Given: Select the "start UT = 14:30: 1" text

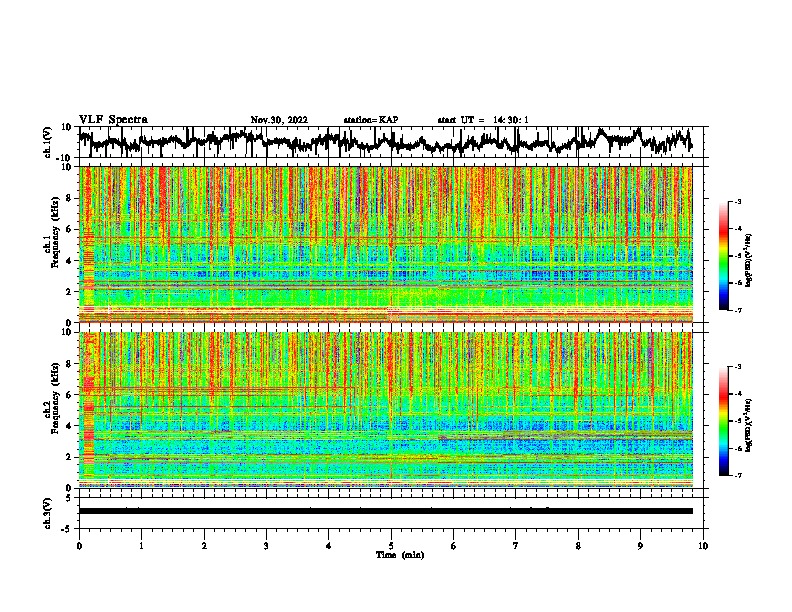Looking at the screenshot, I should (x=483, y=120).
